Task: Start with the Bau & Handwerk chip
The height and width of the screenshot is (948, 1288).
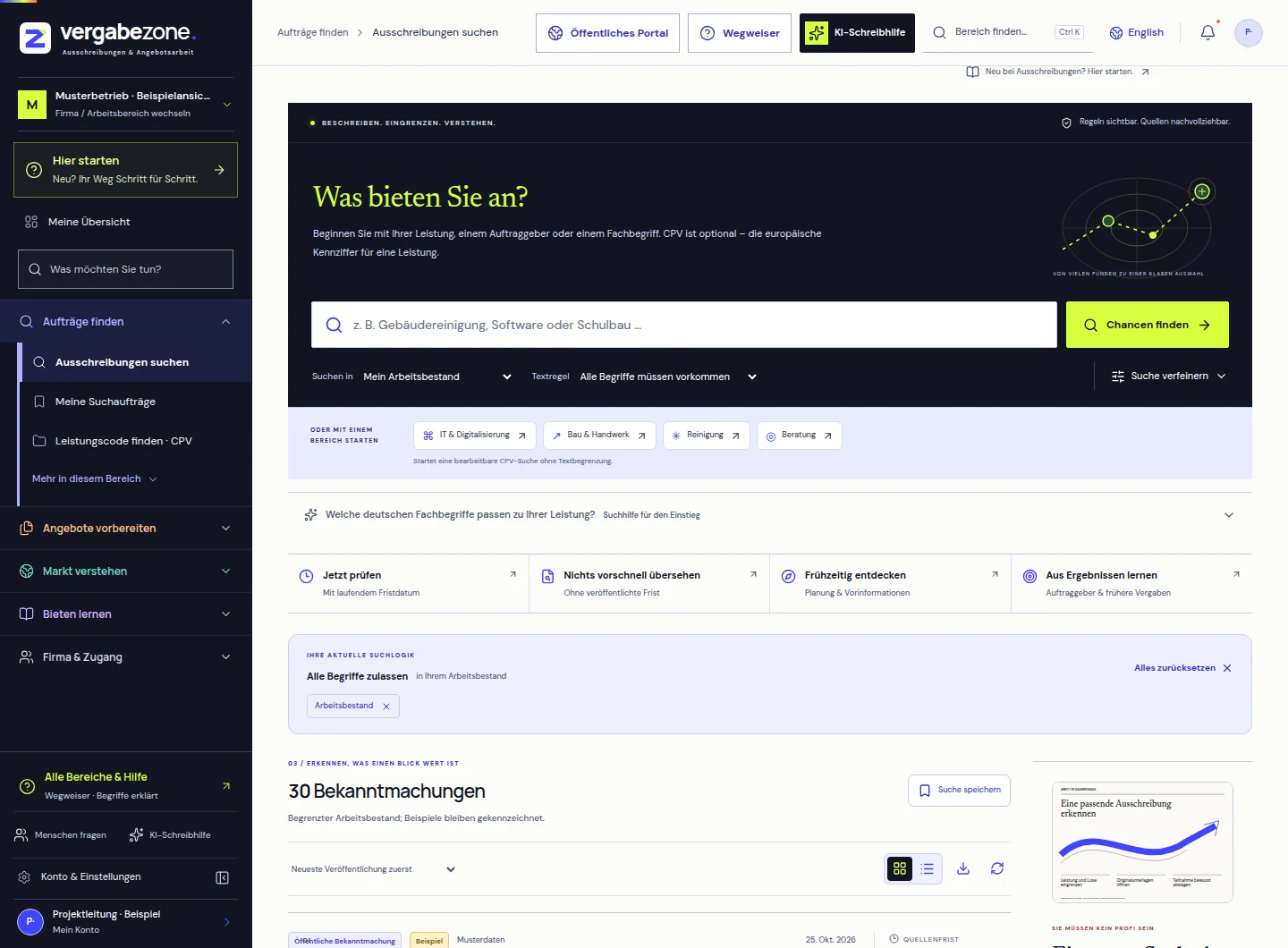Action: tap(599, 436)
